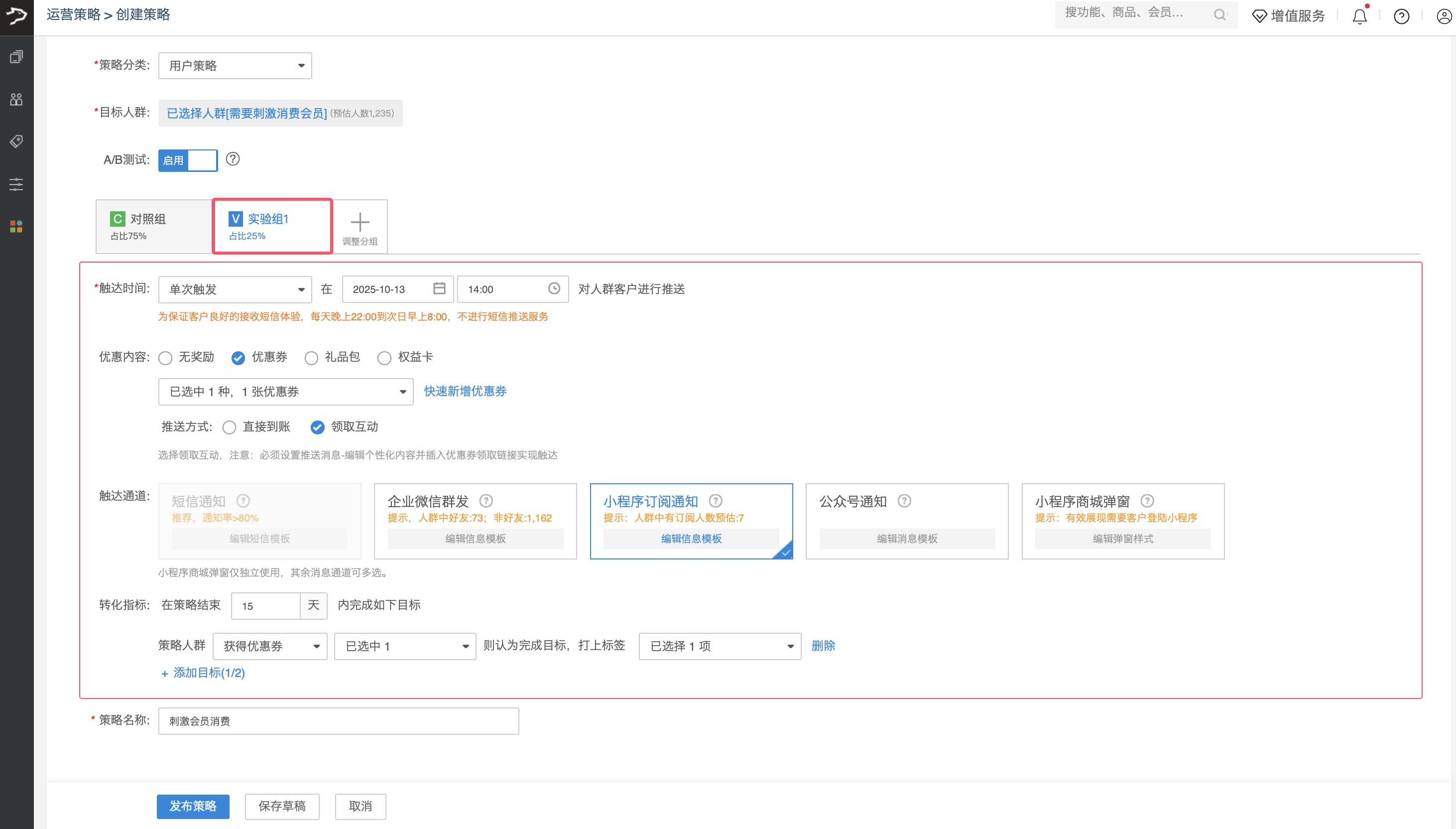The width and height of the screenshot is (1456, 829).
Task: Click the help icon beside A/B测试
Action: 233,159
